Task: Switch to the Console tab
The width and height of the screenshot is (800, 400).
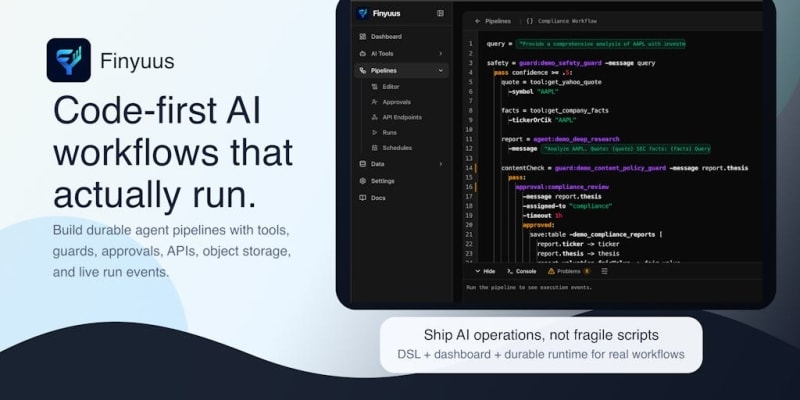Action: (x=521, y=271)
